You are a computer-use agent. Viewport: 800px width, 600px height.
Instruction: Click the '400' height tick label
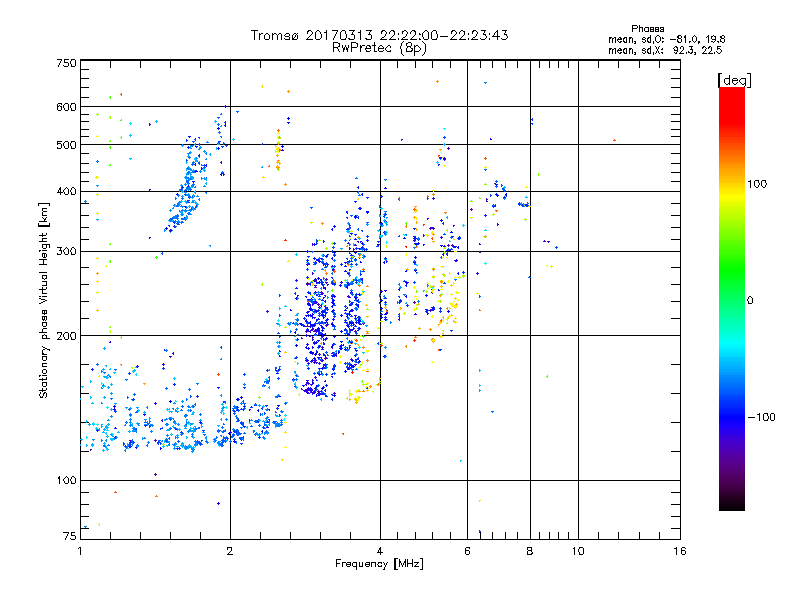tap(67, 192)
